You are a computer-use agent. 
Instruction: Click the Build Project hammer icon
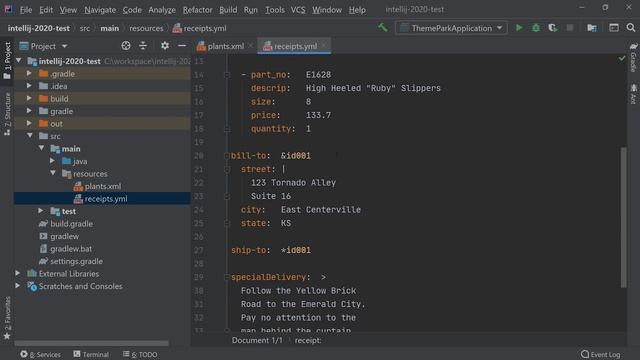click(382, 28)
